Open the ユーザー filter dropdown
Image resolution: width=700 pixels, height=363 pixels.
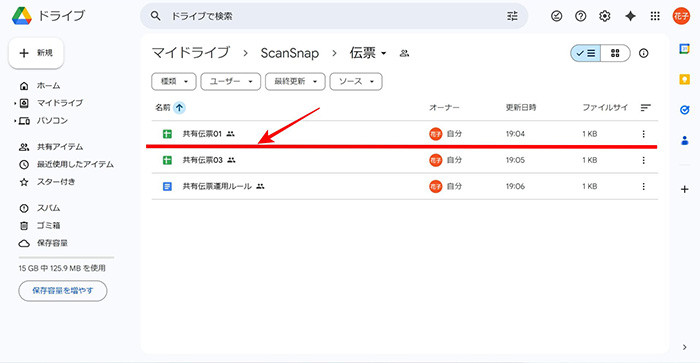click(230, 81)
